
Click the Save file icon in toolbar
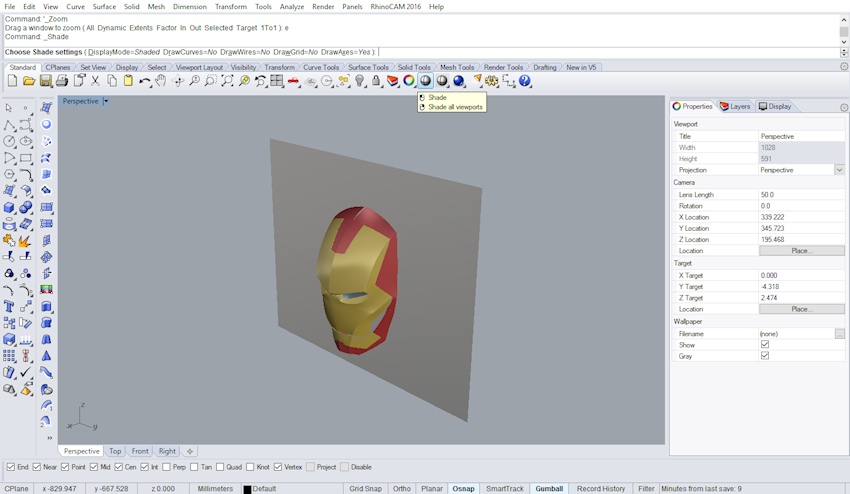[x=45, y=81]
